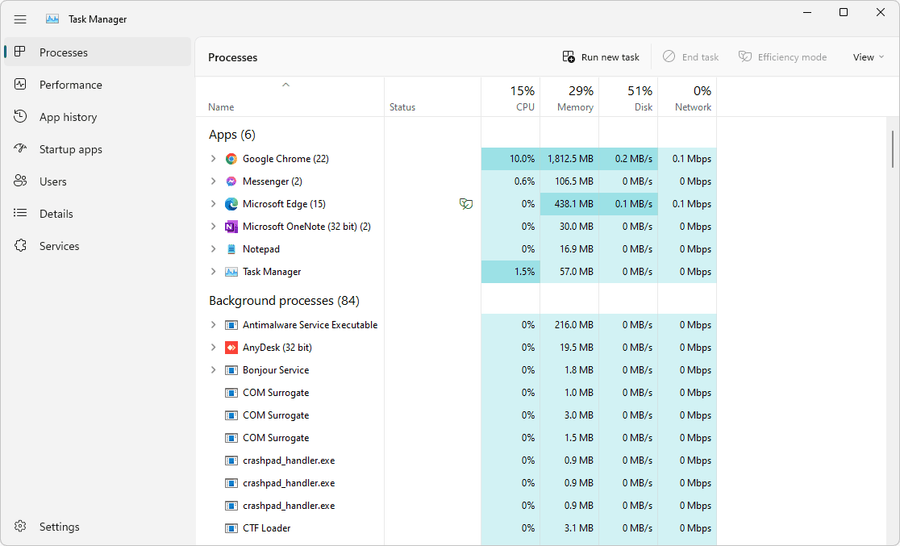The width and height of the screenshot is (900, 546).
Task: Click the Bonjour Service process icon
Action: pyautogui.click(x=231, y=370)
